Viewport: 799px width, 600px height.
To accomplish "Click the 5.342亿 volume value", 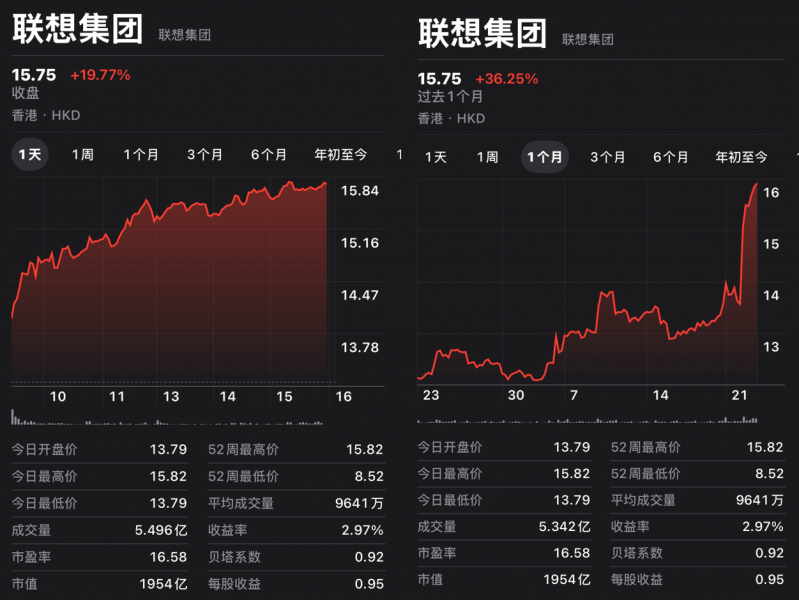I will tap(565, 527).
